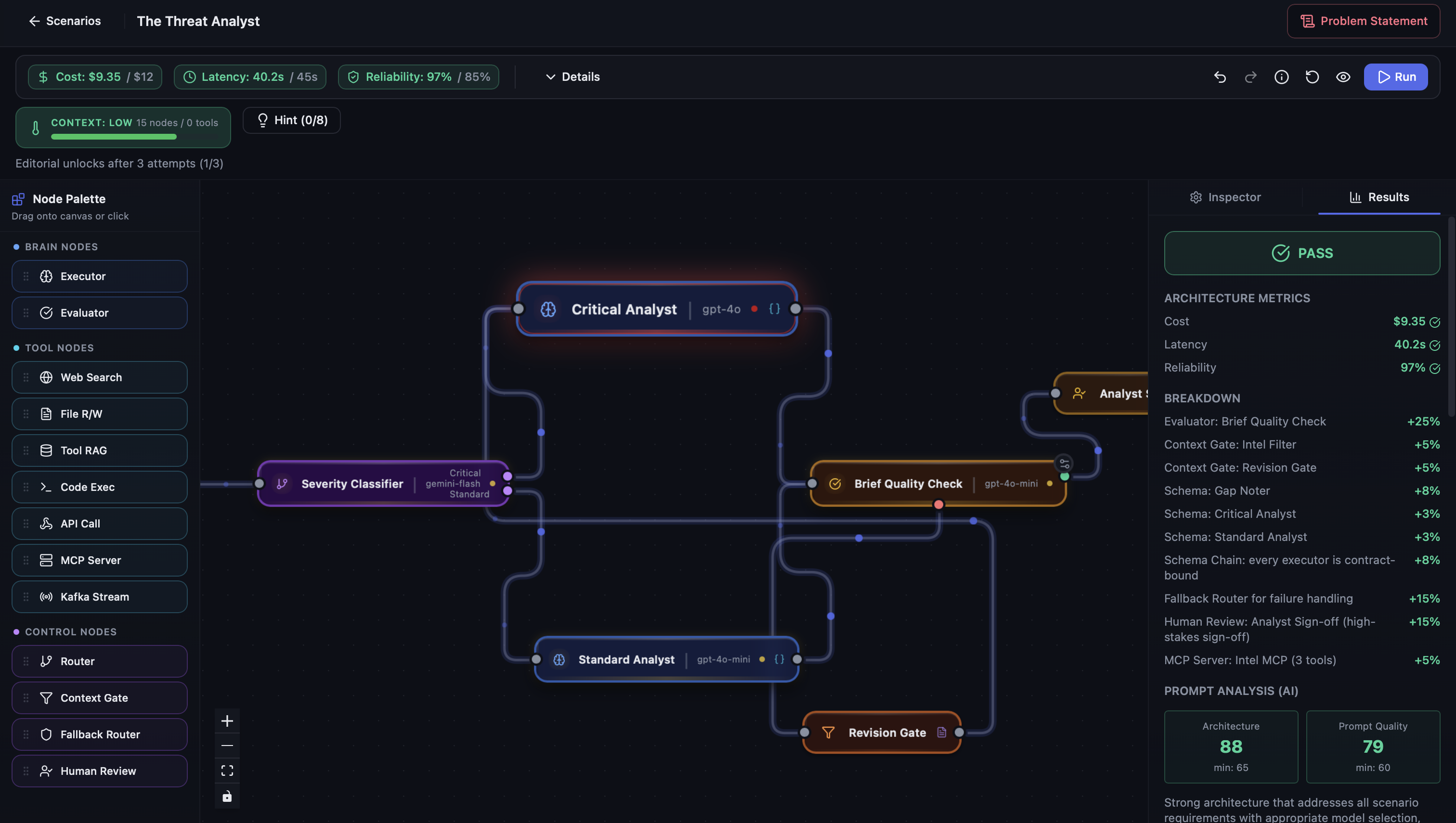Viewport: 1456px width, 823px height.
Task: Click the reset circular arrow icon
Action: pyautogui.click(x=1312, y=77)
